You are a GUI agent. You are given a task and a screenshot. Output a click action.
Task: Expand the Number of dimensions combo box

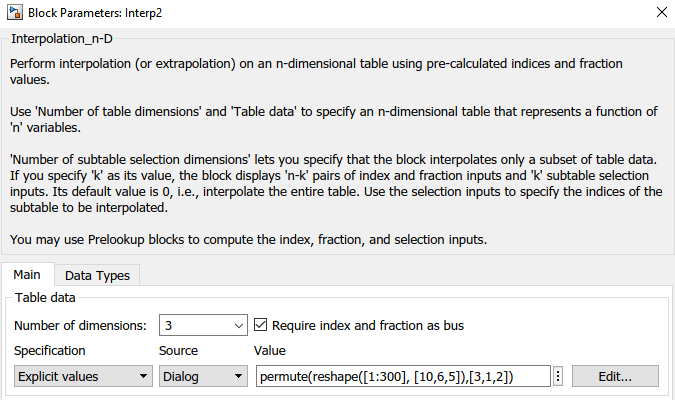[x=237, y=325]
